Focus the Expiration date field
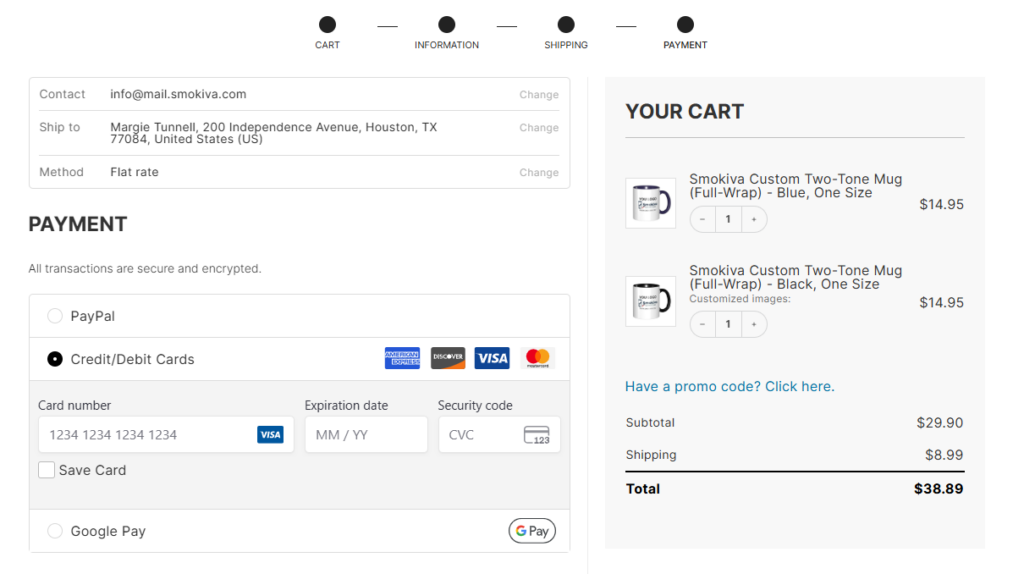Viewport: 1024px width, 574px height. pyautogui.click(x=366, y=435)
